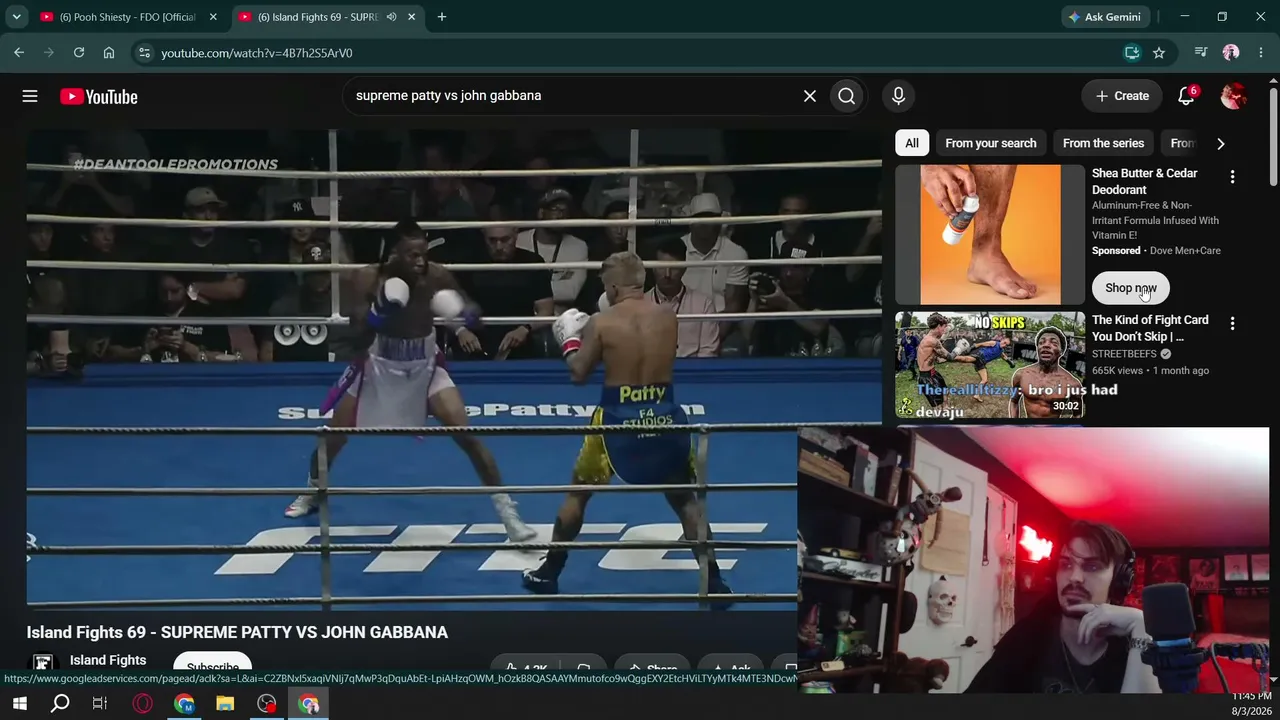Click the address bar URL
Screen dimensions: 1280x720
(x=257, y=53)
